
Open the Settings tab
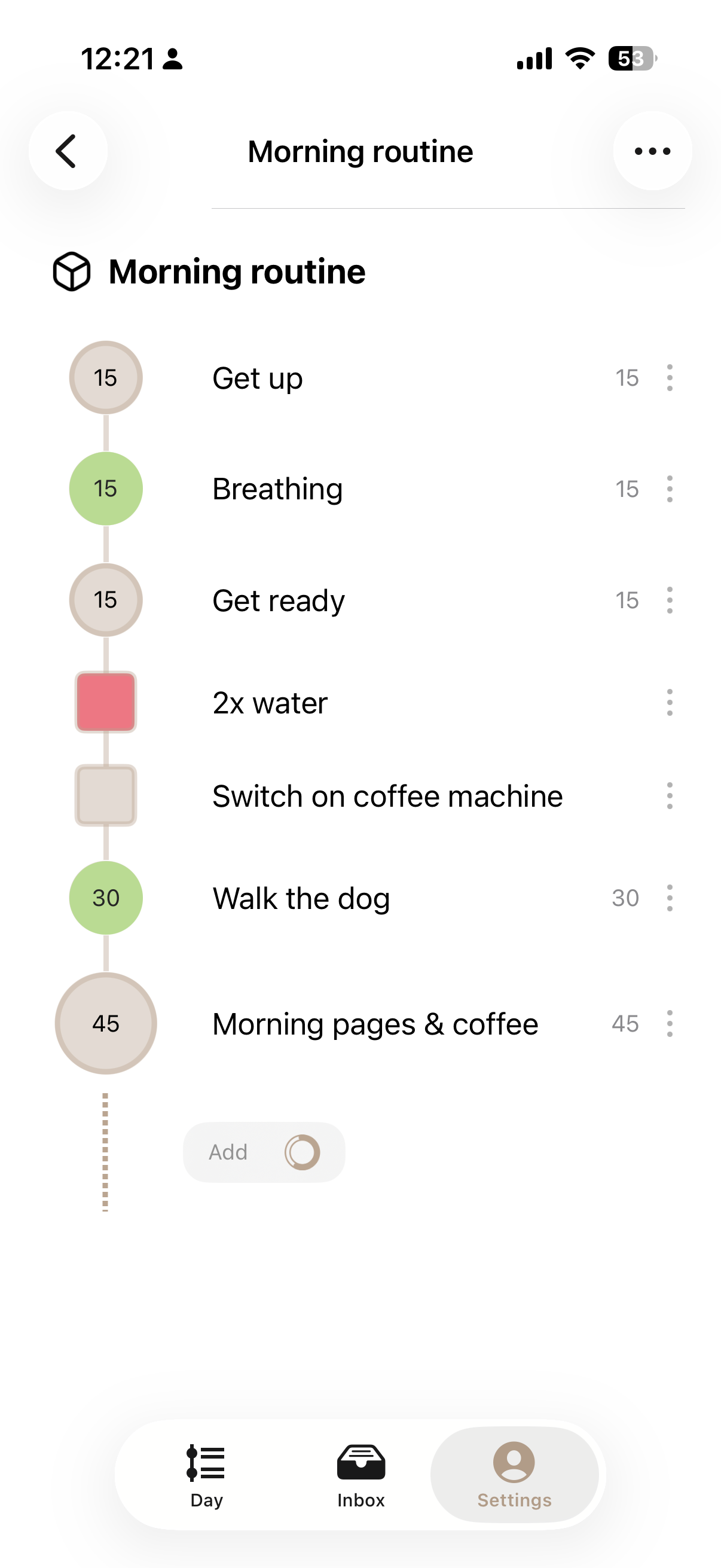tap(514, 1474)
